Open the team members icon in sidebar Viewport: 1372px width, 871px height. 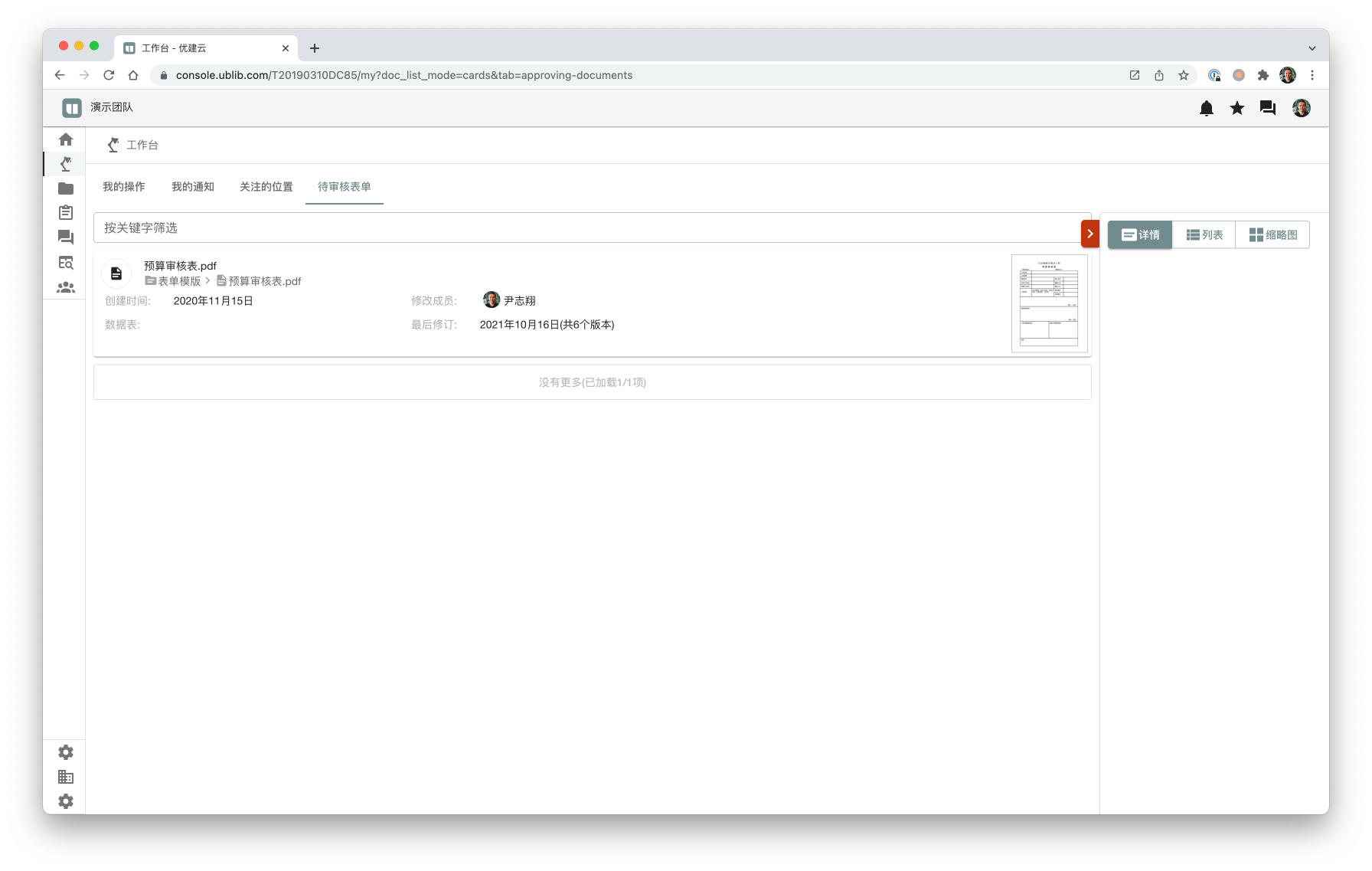click(x=66, y=287)
